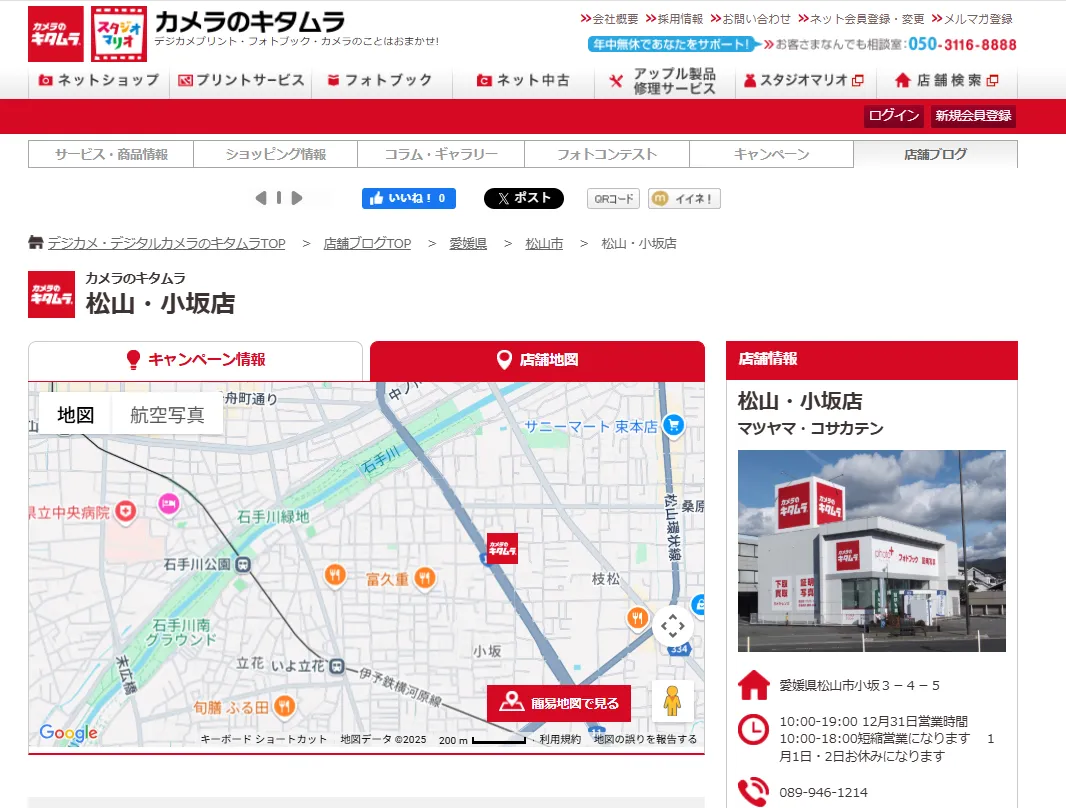
Task: Open the map 利用規約 link
Action: tap(560, 739)
